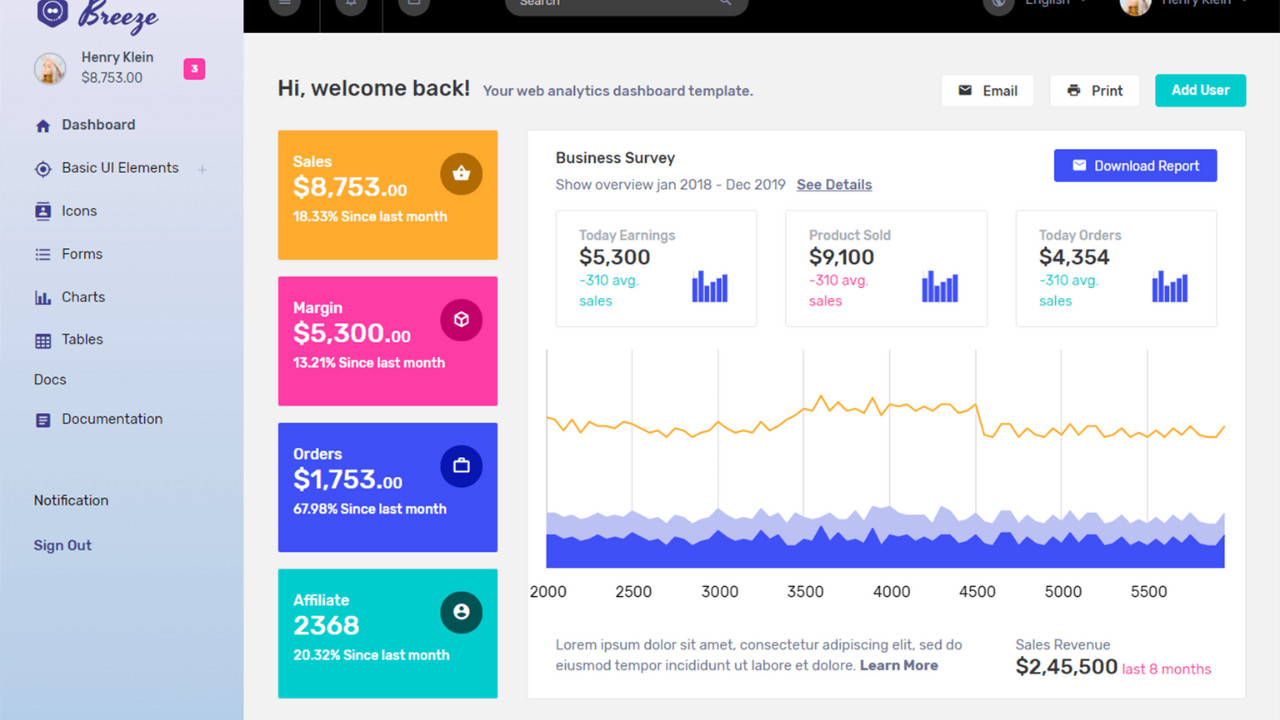Screen dimensions: 1280x720
Task: Expand Basic UI Elements with plus sign
Action: pos(202,170)
